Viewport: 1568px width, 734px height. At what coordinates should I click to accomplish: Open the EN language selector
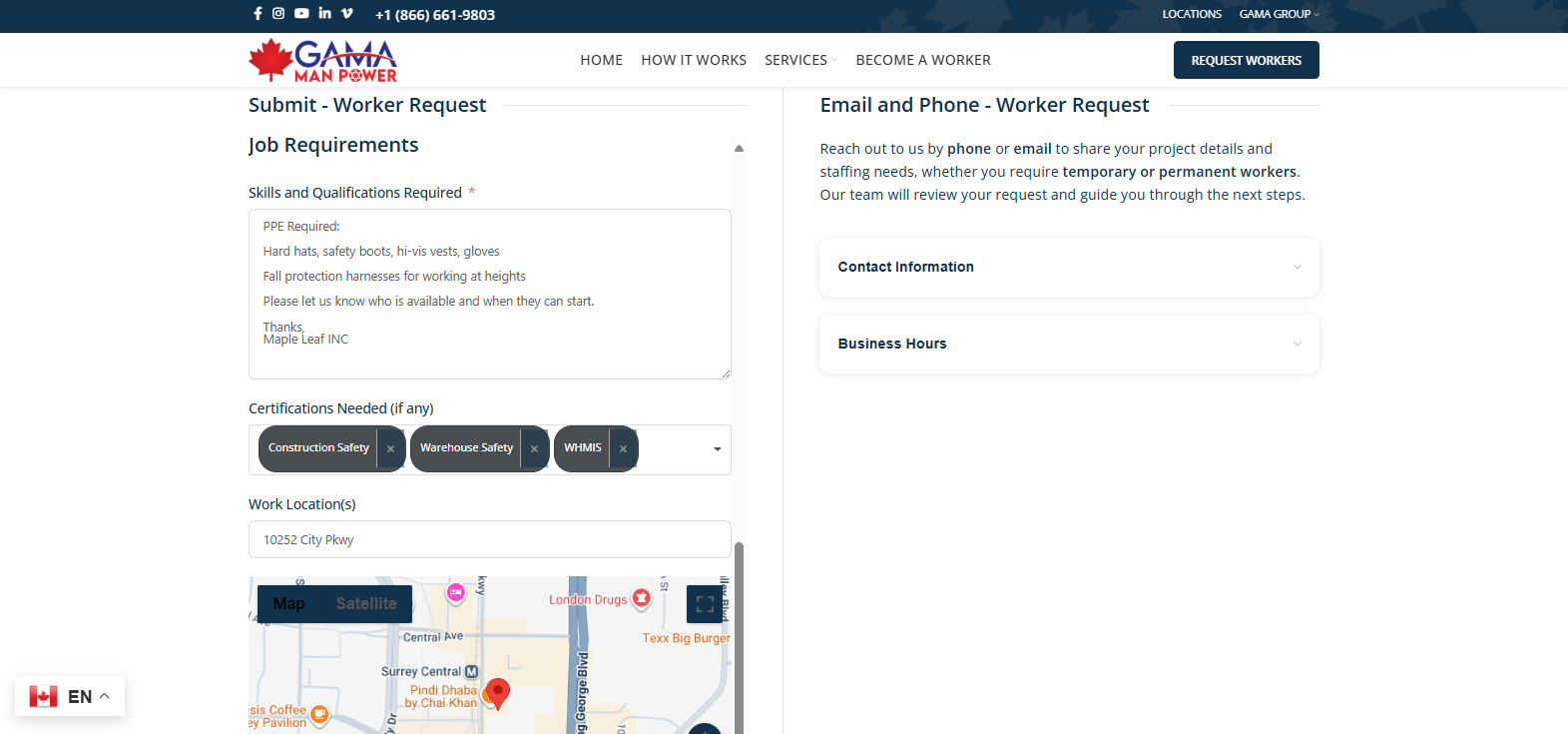(70, 696)
